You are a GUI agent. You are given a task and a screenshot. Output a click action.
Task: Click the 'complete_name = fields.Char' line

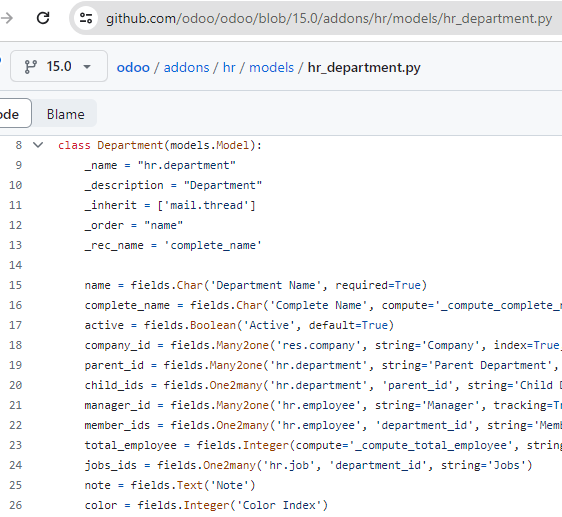pyautogui.click(x=323, y=305)
